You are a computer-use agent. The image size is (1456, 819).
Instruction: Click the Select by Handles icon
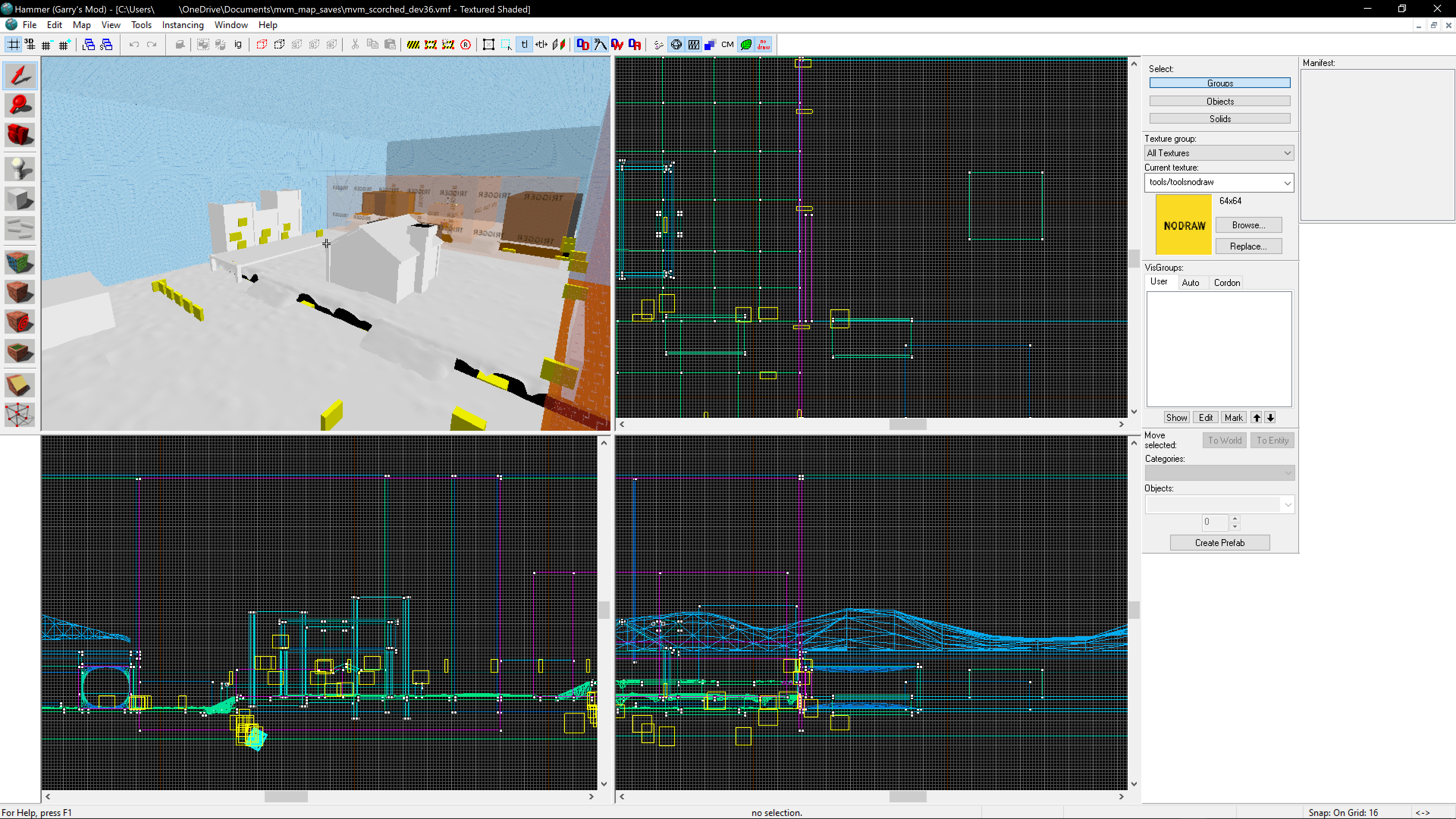click(489, 45)
